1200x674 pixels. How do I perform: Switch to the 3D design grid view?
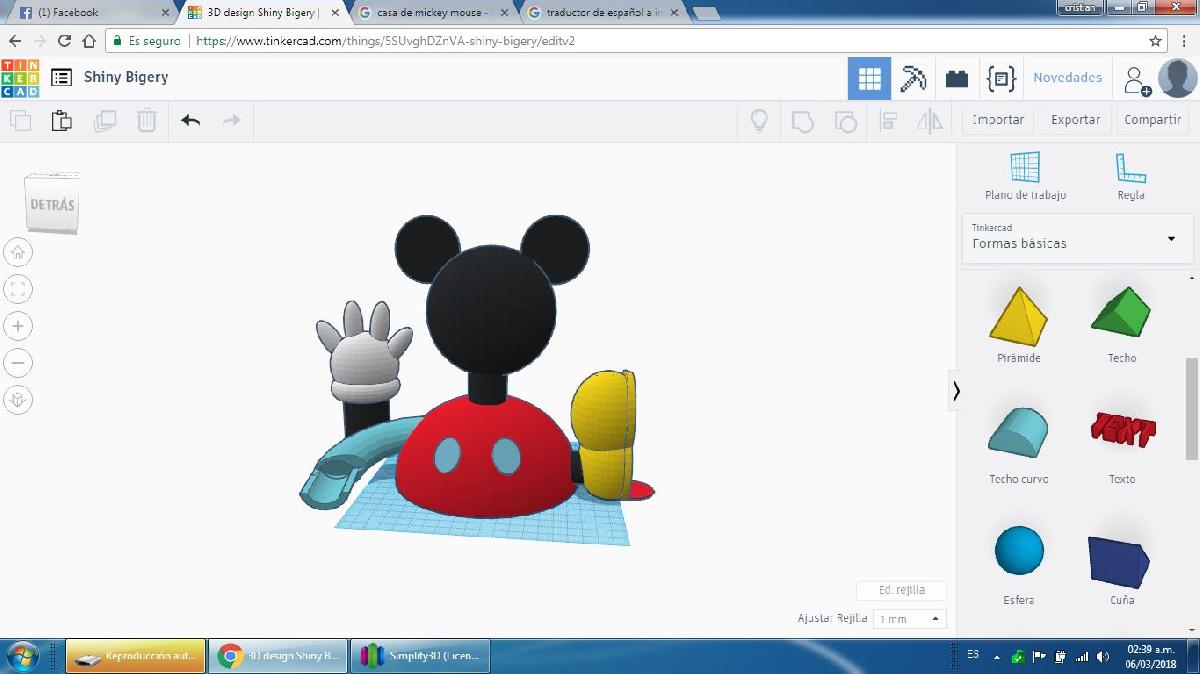869,78
